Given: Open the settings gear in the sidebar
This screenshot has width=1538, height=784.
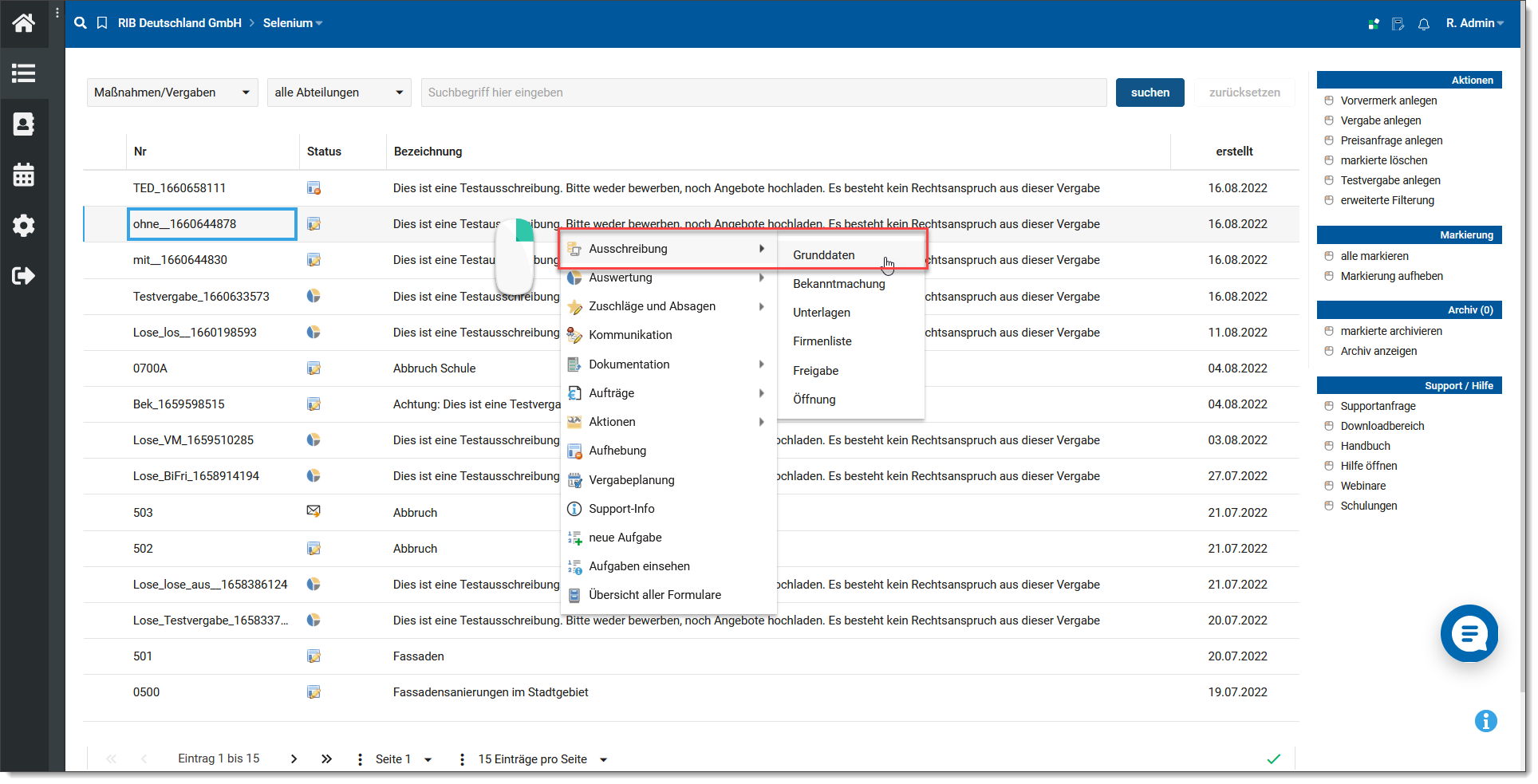Looking at the screenshot, I should (24, 226).
